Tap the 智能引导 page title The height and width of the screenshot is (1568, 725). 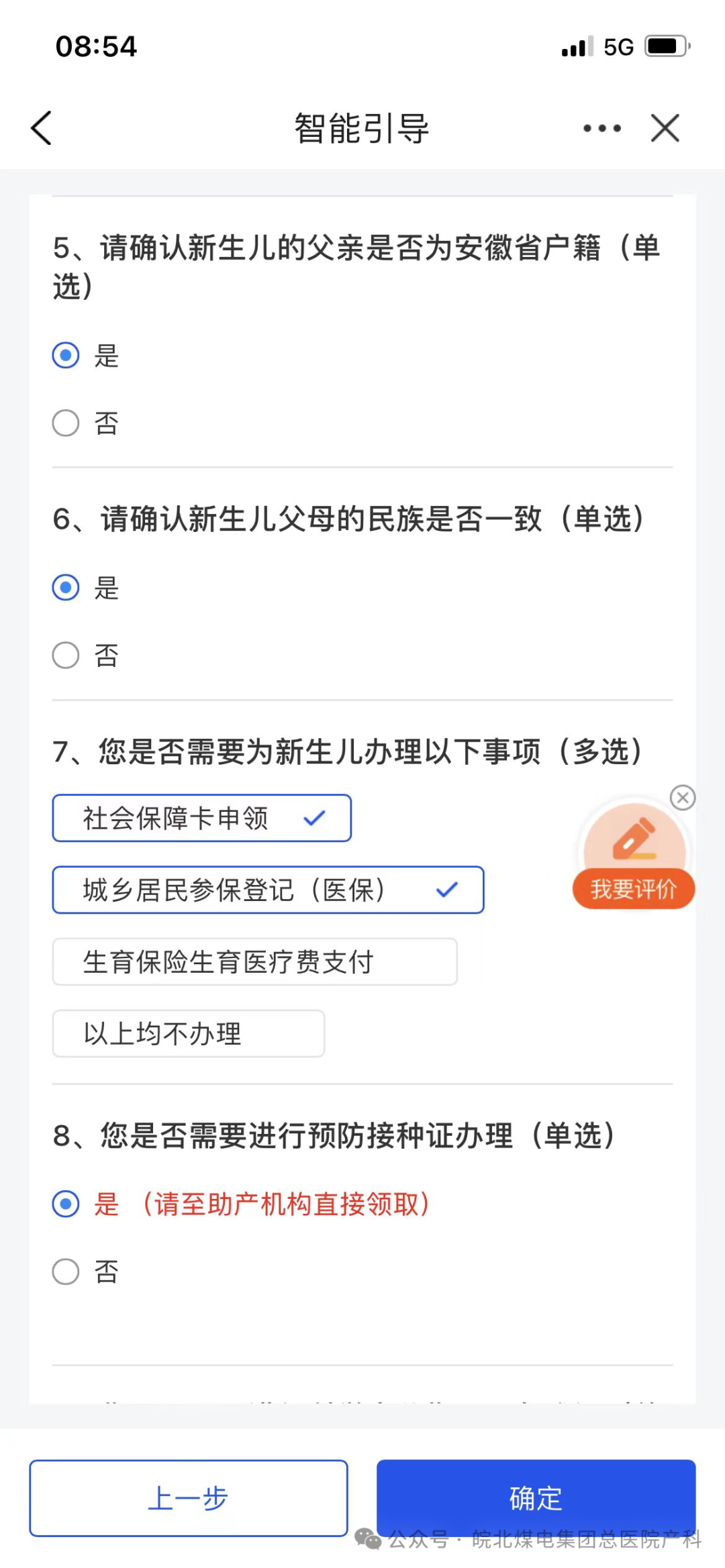[x=362, y=128]
